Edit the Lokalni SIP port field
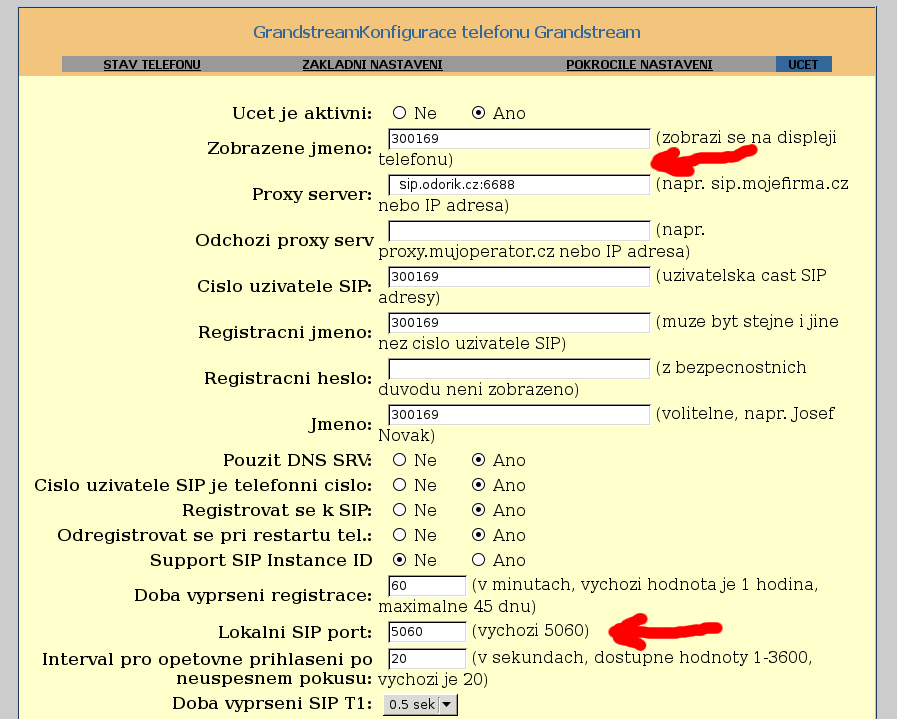Screen dimensions: 897x719 coord(427,632)
